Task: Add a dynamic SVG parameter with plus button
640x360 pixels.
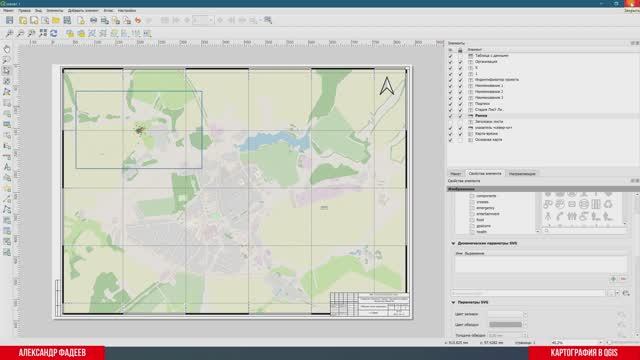Action: coord(613,279)
